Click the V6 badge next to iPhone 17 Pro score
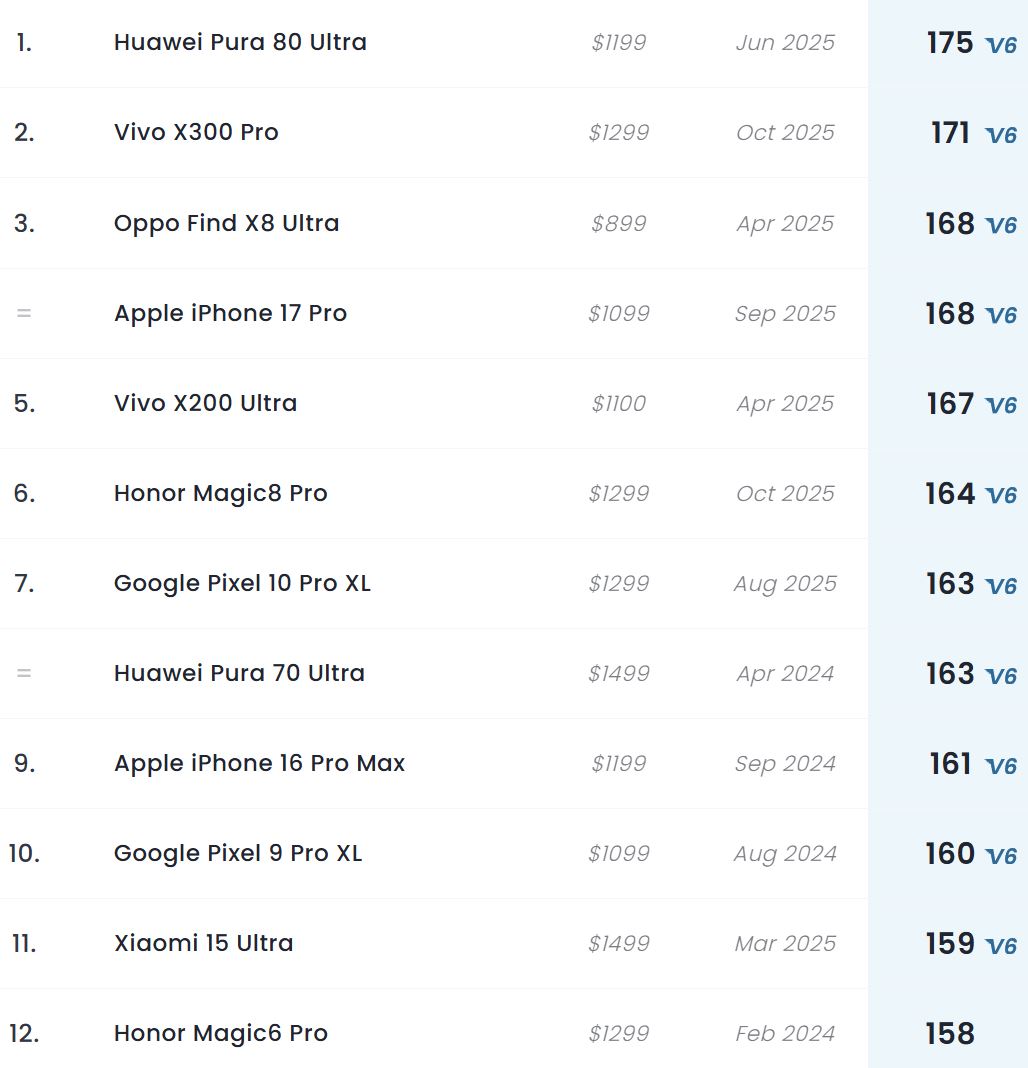1028x1068 pixels. pos(1000,315)
